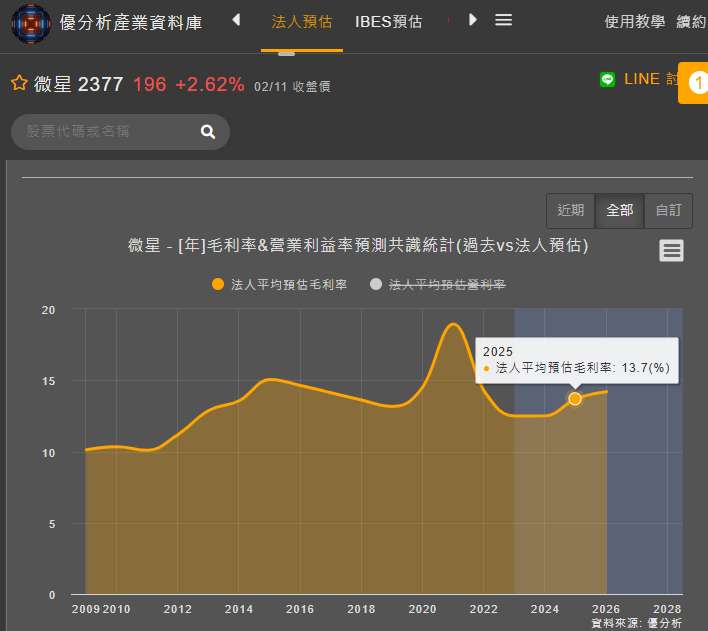Open the LINE 訂閱 link
Screen dimensions: 708x631
coord(650,79)
